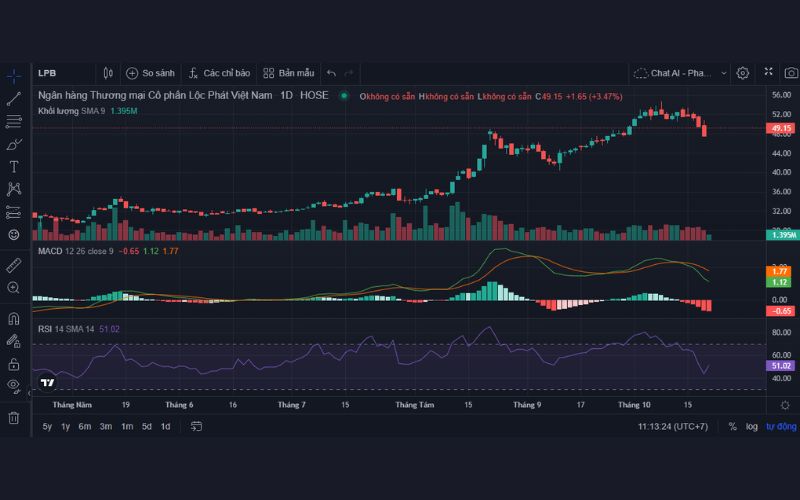Toggle hide all drawings eye icon
800x500 pixels.
(x=14, y=385)
